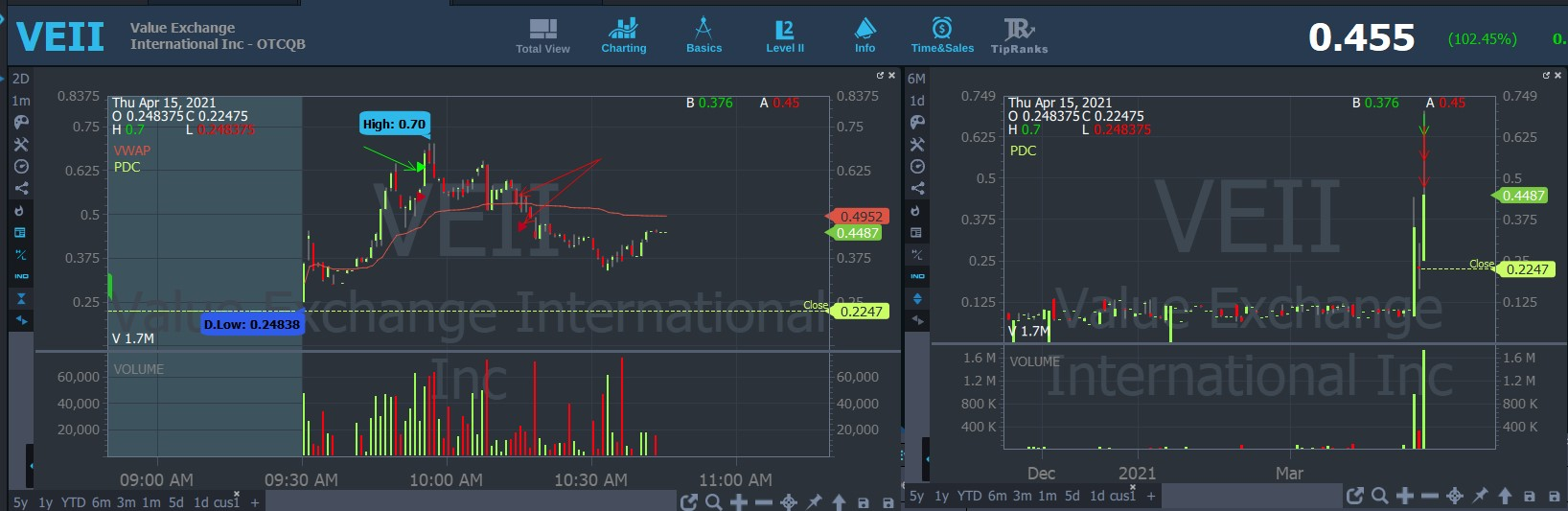This screenshot has height=511, width=1568.
Task: Click the VOLUME label in the left chart
Action: [x=139, y=369]
